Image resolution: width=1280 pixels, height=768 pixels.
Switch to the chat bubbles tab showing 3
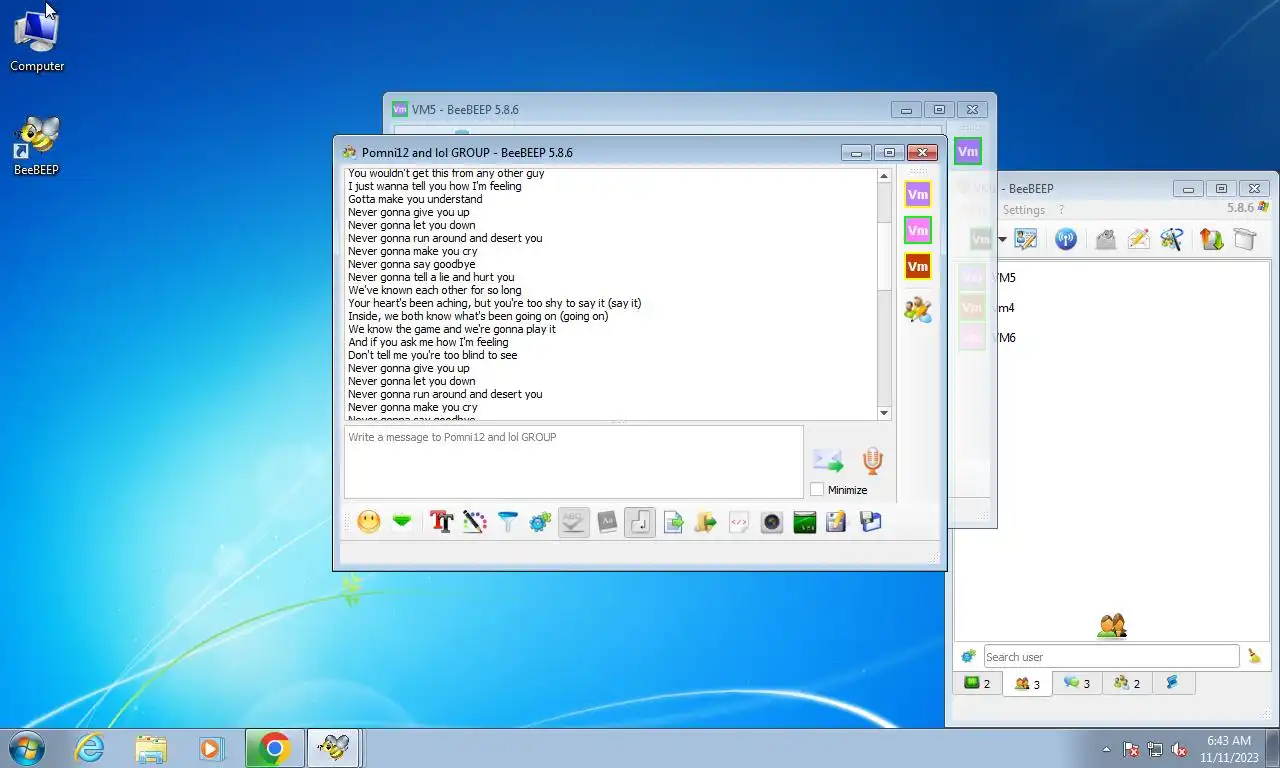tap(1077, 683)
